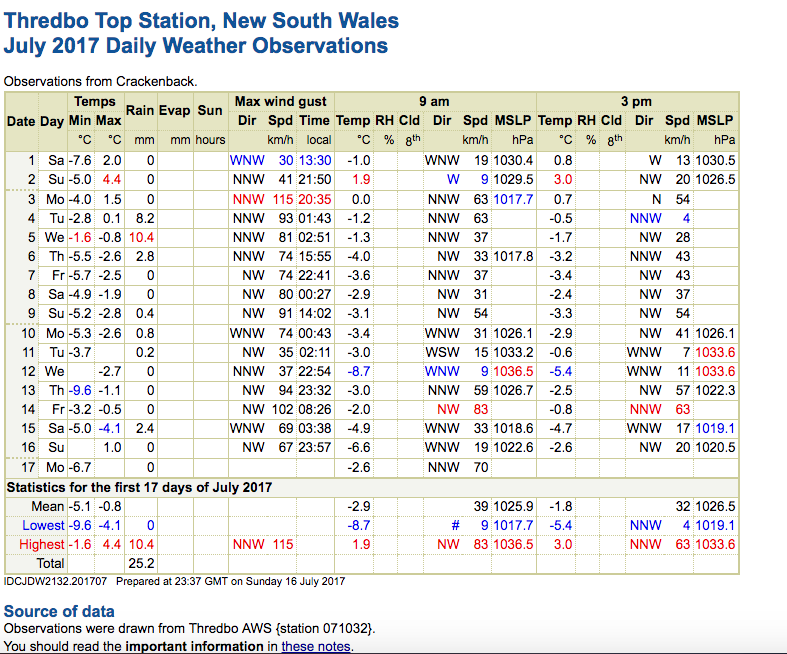
Task: Click the "Mean" statistics row label
Action: tap(50, 506)
